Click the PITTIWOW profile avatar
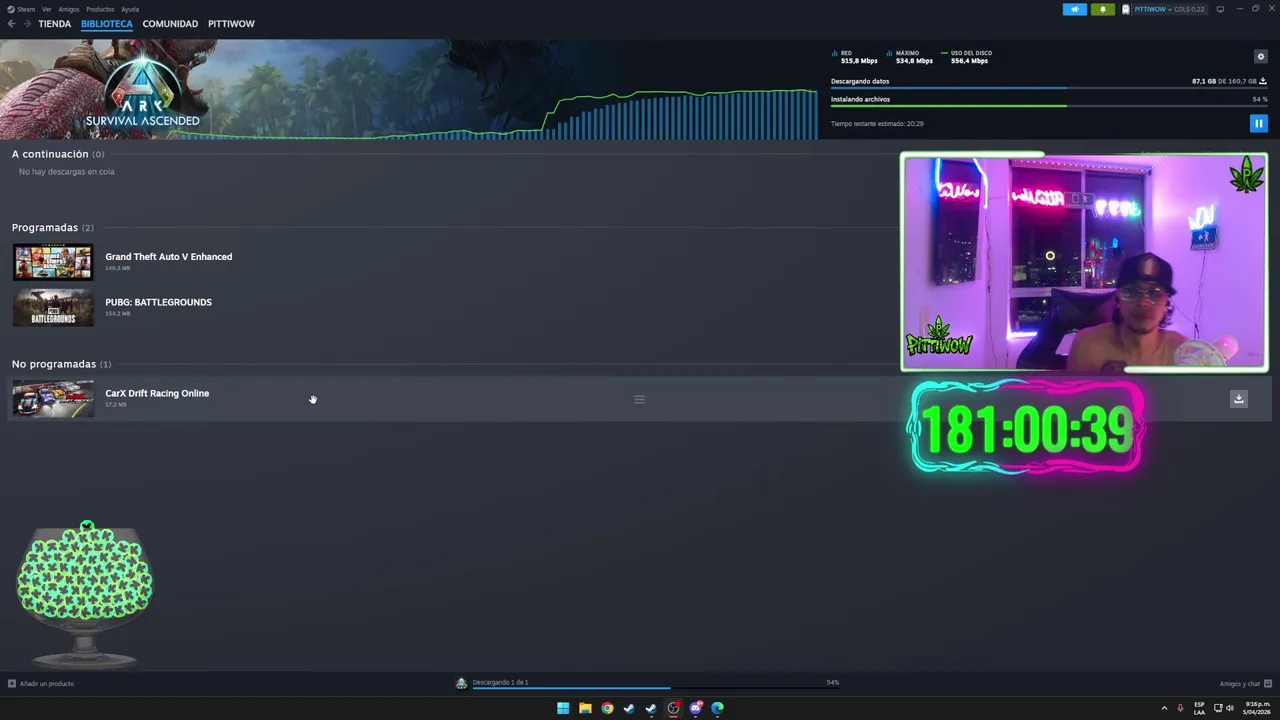Screen dimensions: 1280x720 (1126, 9)
